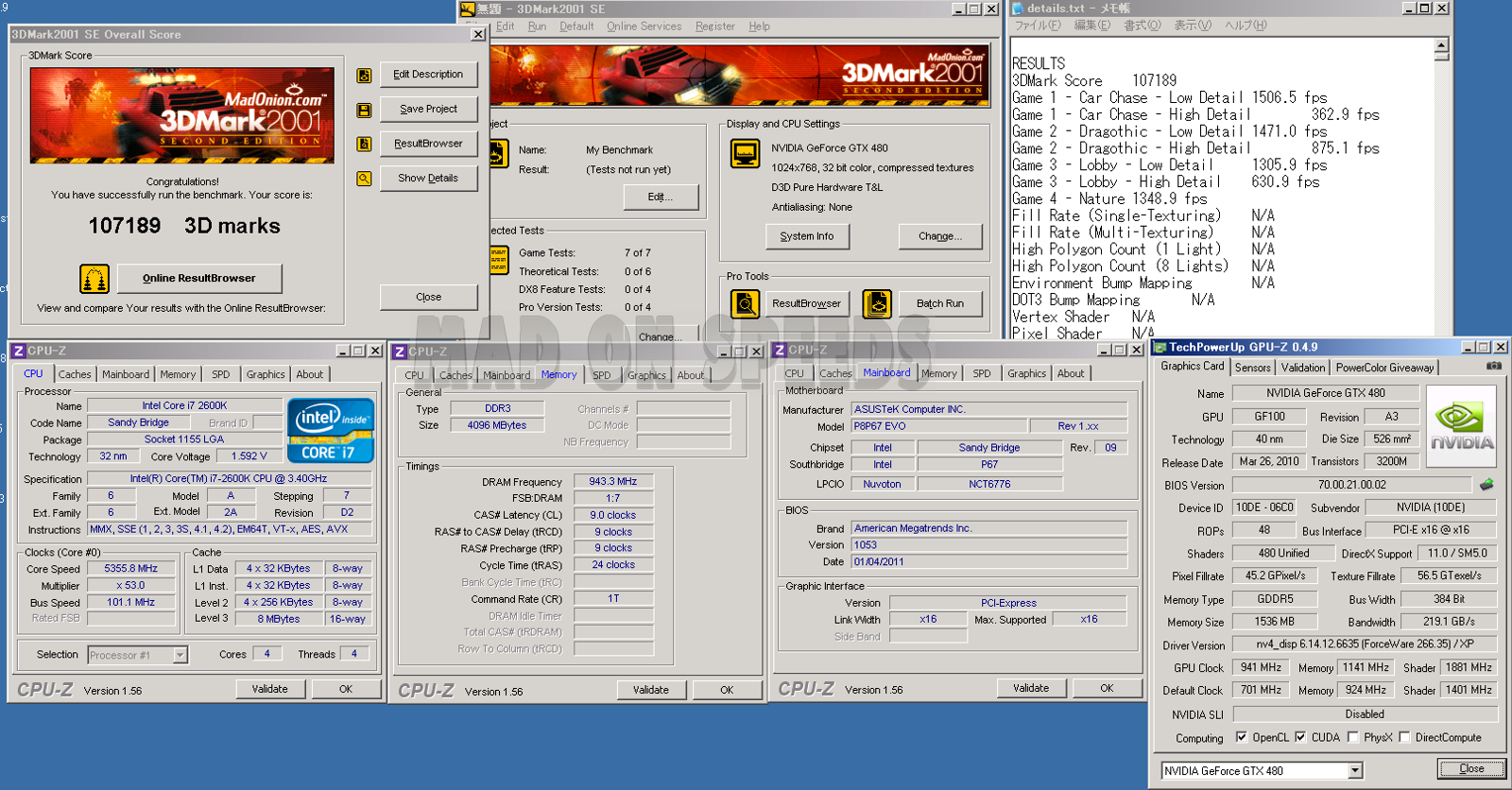The width and height of the screenshot is (1512, 790).
Task: Open the ファイル(F) menu in Notepad
Action: coord(1038,26)
